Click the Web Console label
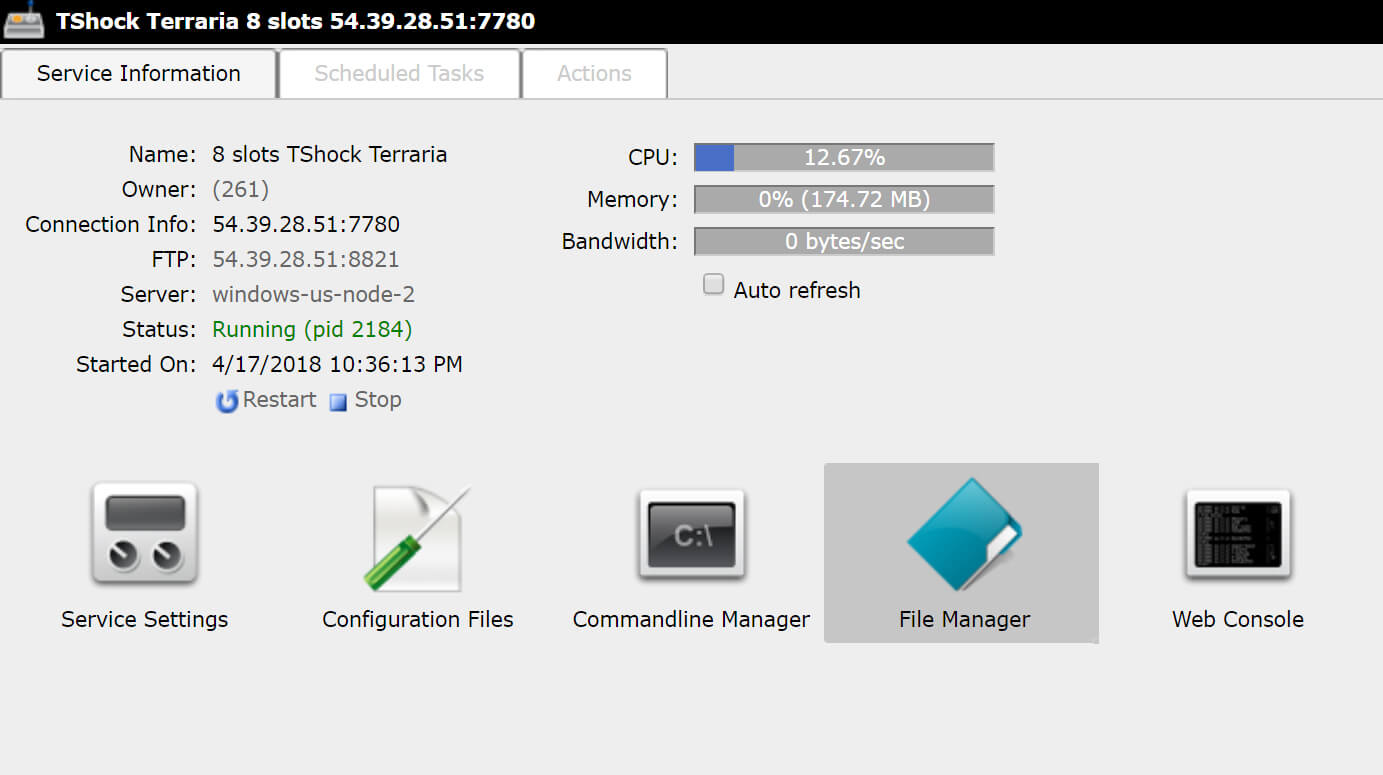 tap(1238, 620)
